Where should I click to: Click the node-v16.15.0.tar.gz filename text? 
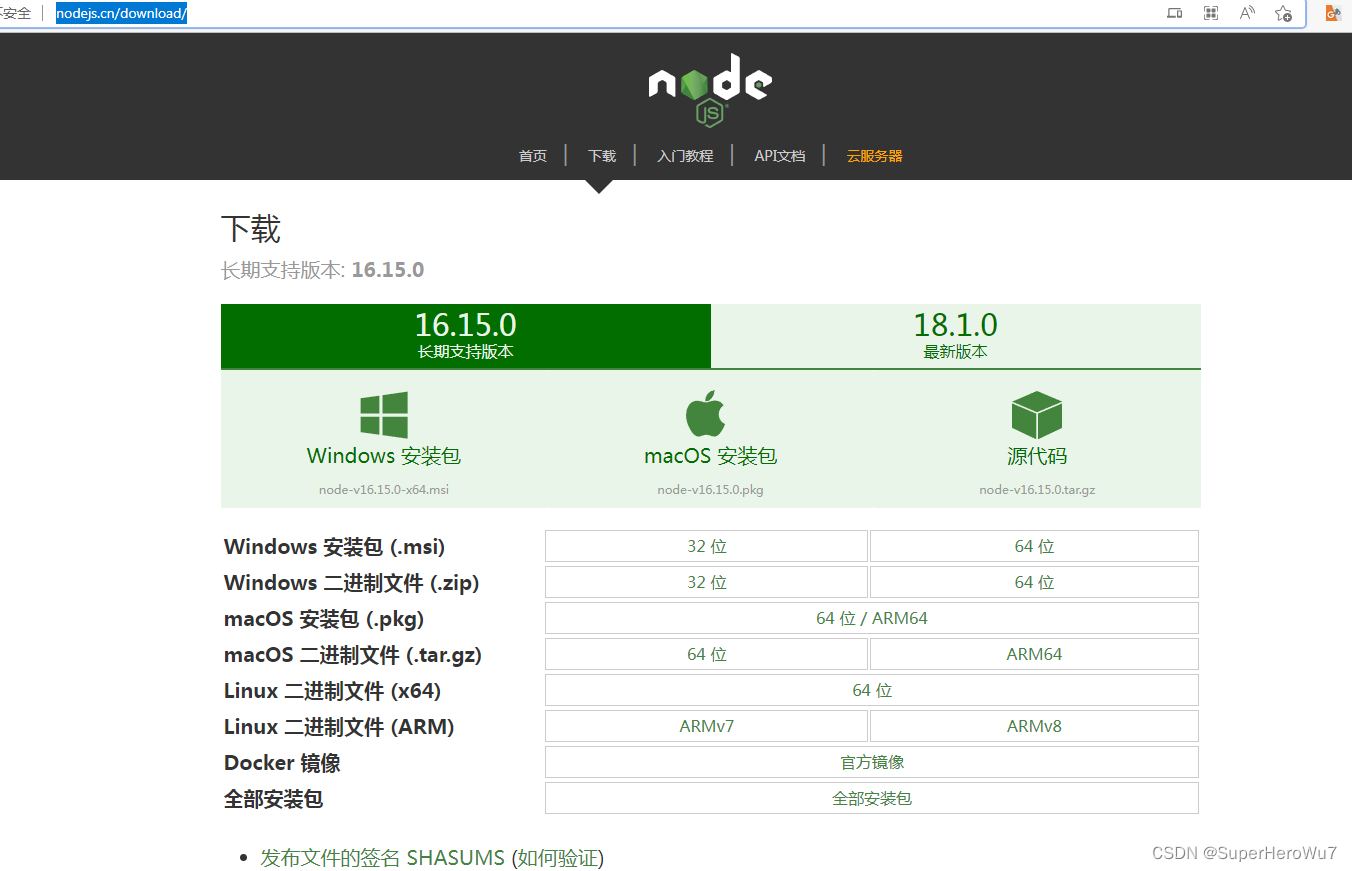(1037, 490)
